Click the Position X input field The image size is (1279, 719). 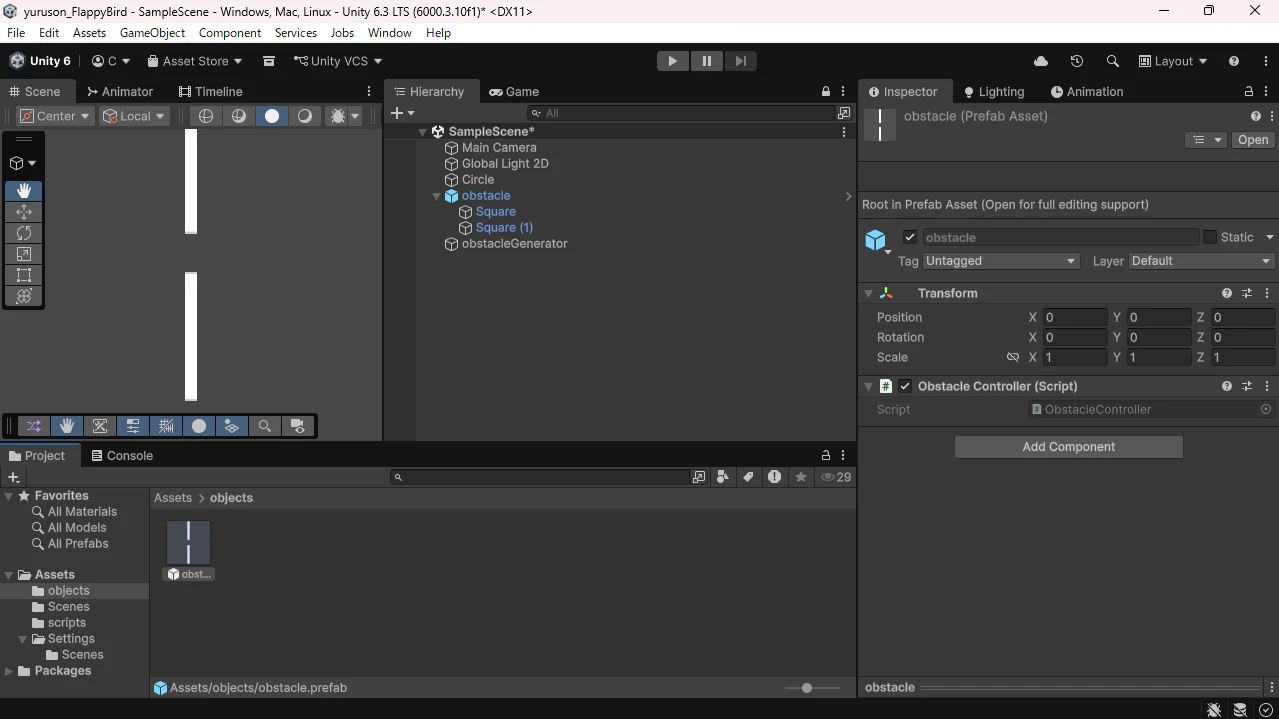tap(1075, 317)
